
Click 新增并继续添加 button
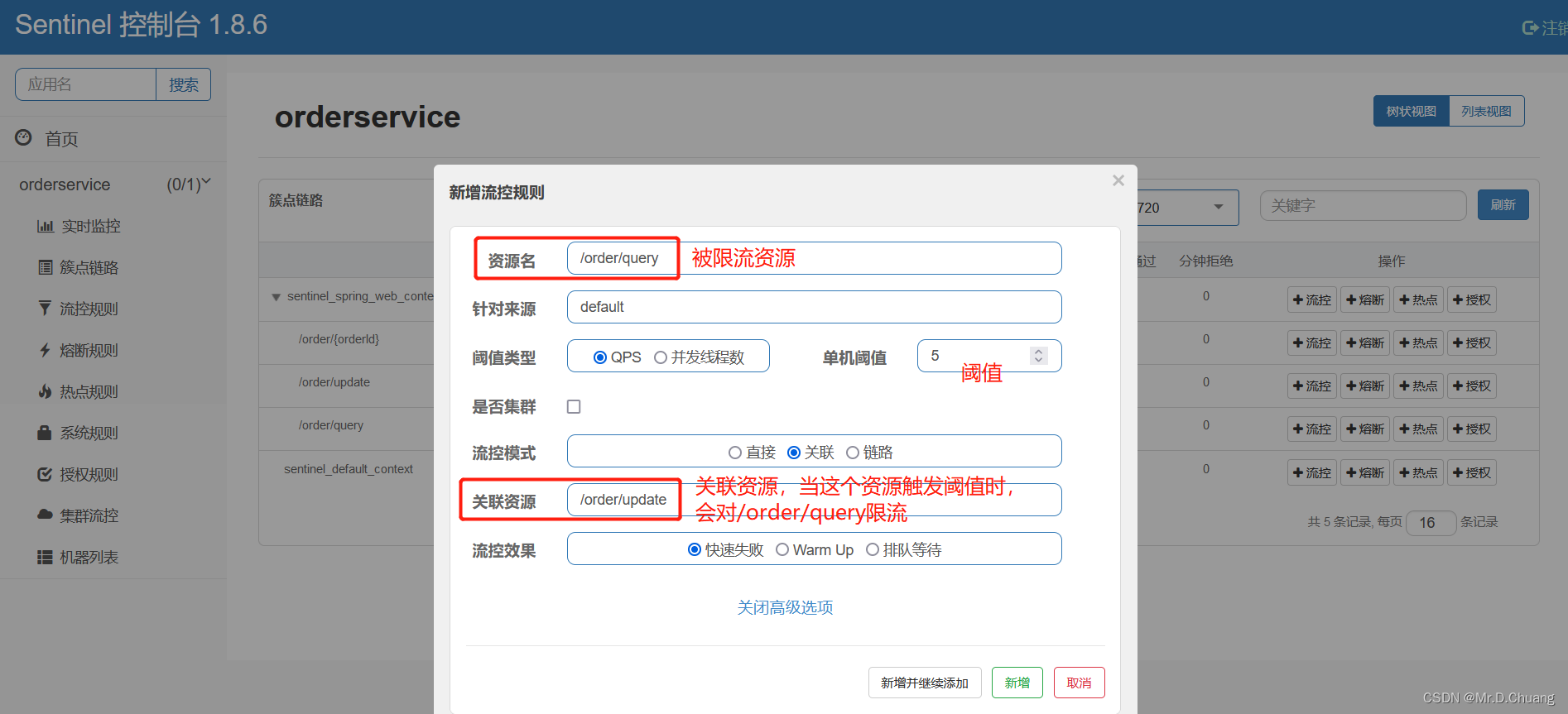pyautogui.click(x=925, y=683)
